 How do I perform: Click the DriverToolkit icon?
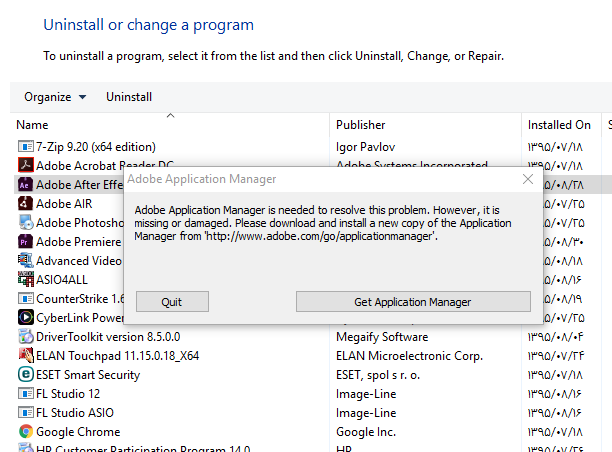[x=26, y=336]
